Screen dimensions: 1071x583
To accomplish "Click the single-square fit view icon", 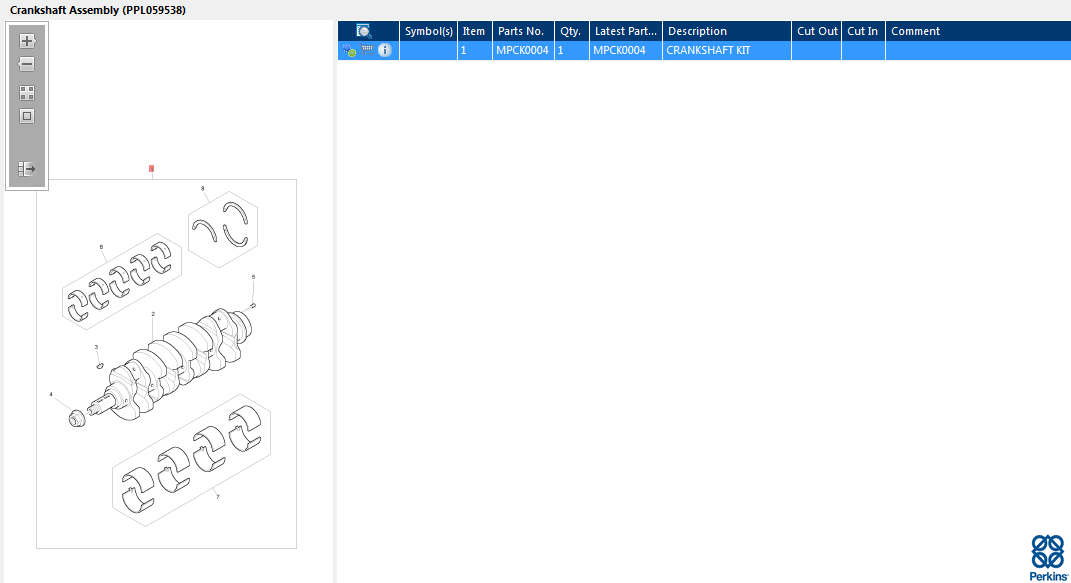I will (x=27, y=116).
